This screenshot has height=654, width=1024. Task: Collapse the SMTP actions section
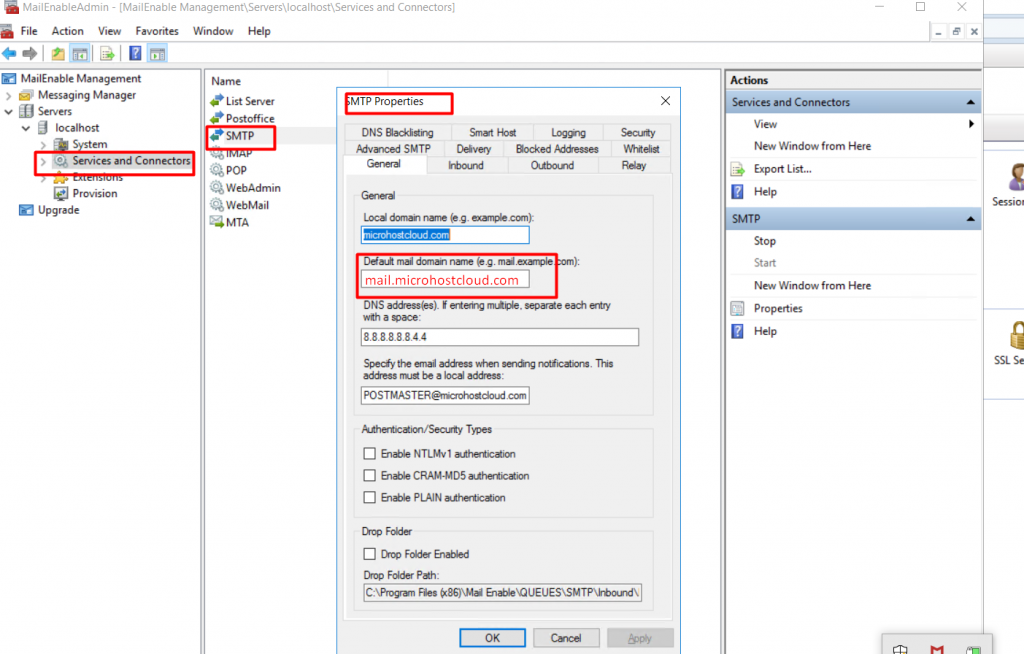click(x=970, y=219)
